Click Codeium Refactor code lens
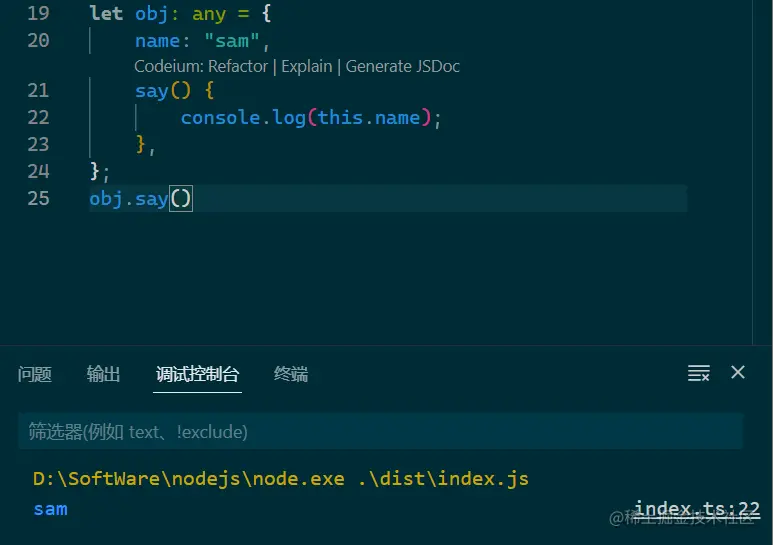 point(238,66)
